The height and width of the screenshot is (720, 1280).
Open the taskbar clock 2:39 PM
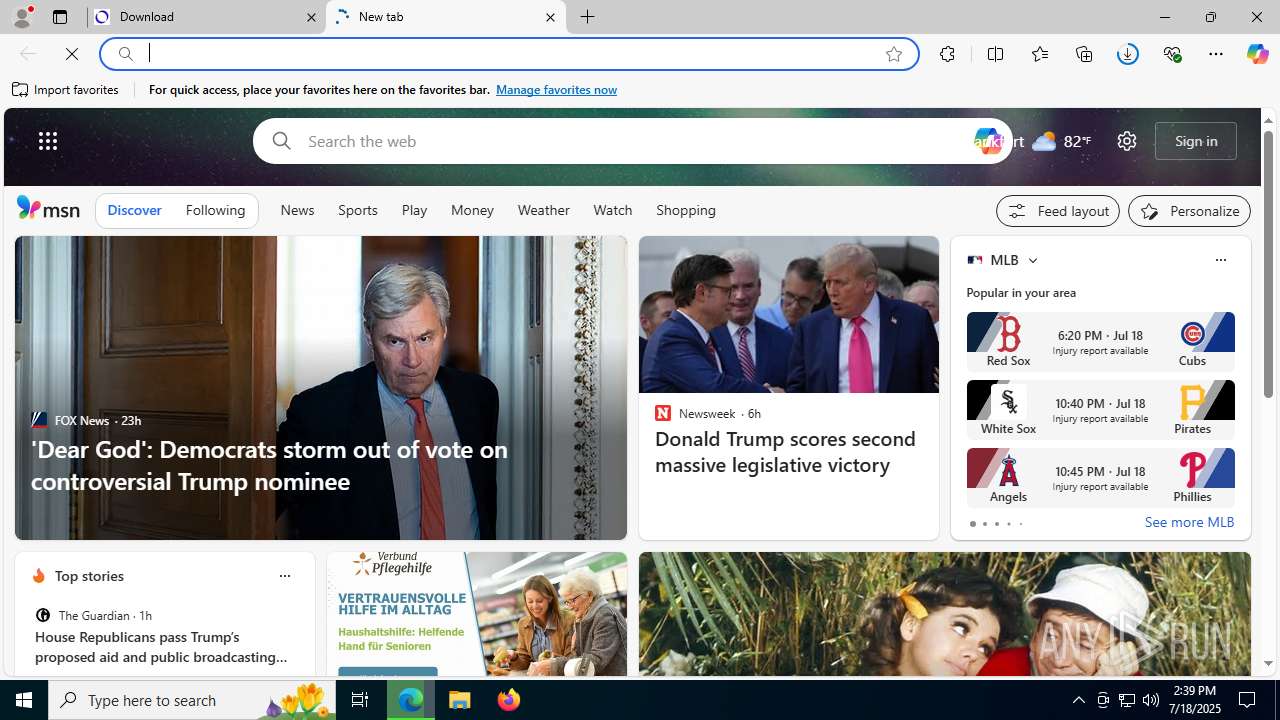pos(1193,700)
